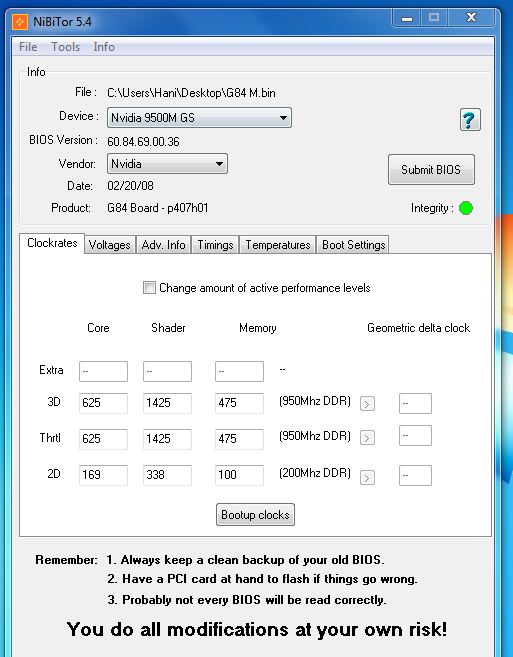Click the 3D Shader field showing 1425

167,403
